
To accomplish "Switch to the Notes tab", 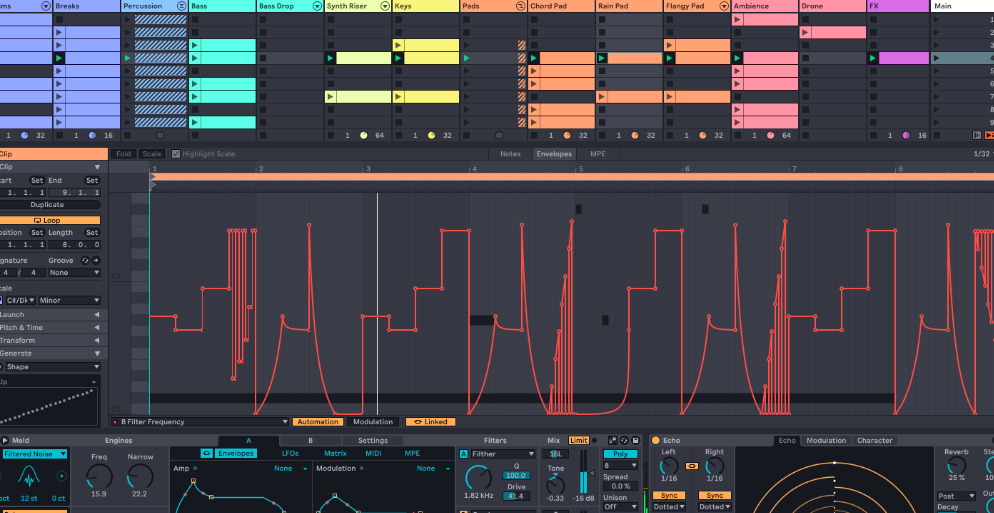I will point(510,154).
